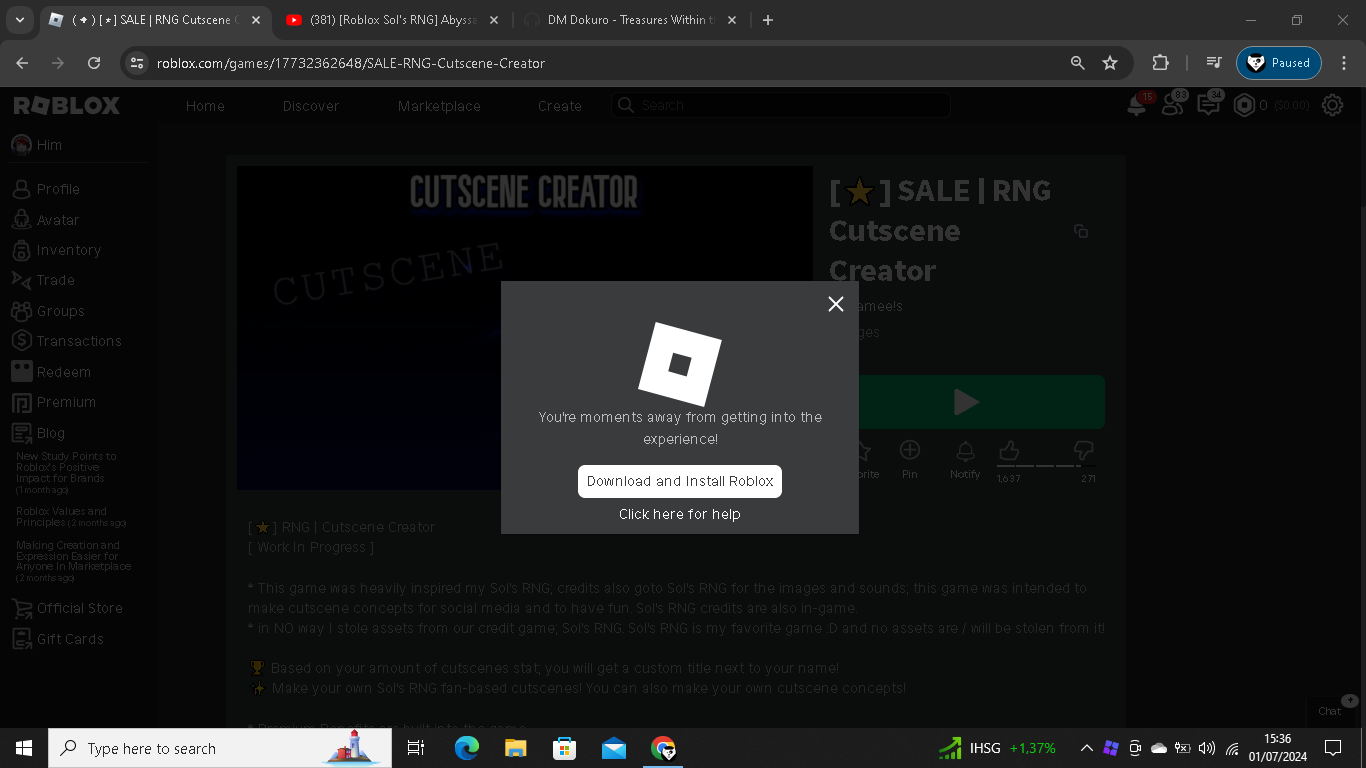Screen dimensions: 1366x768
Task: Open Roblox settings gear
Action: click(x=1332, y=105)
